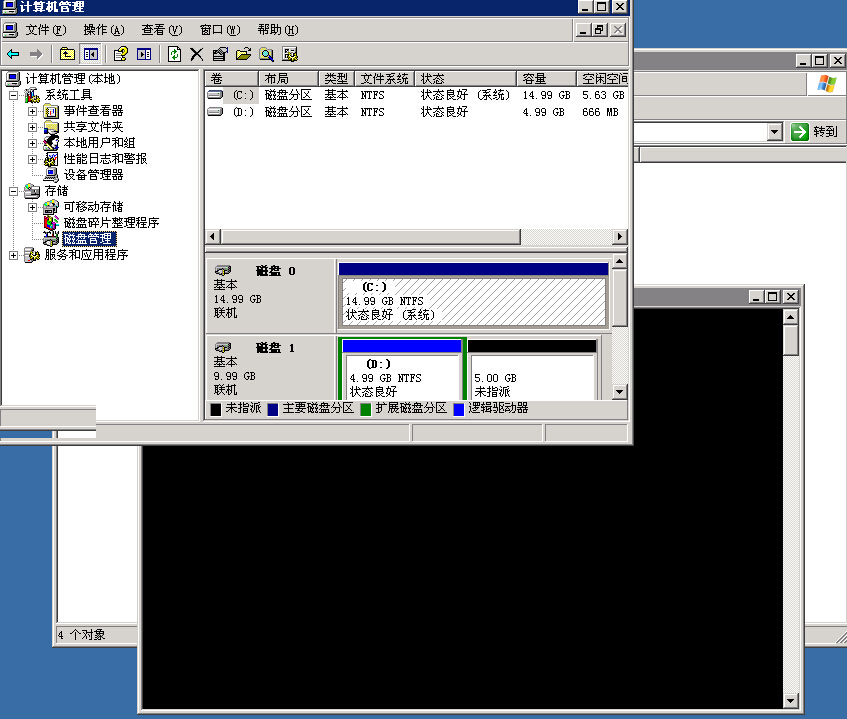Click left arrow of volume list scrollbar
Image resolution: width=847 pixels, height=719 pixels.
tap(213, 237)
